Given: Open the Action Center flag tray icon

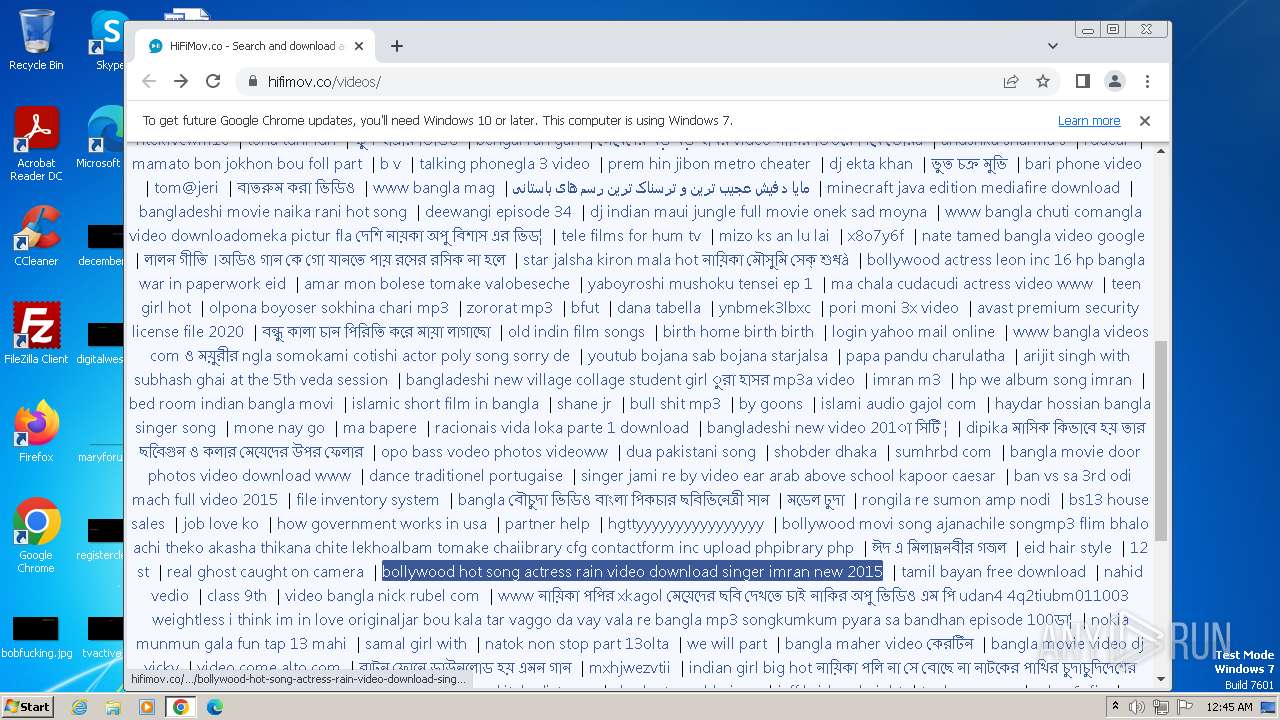Looking at the screenshot, I should point(1186,707).
